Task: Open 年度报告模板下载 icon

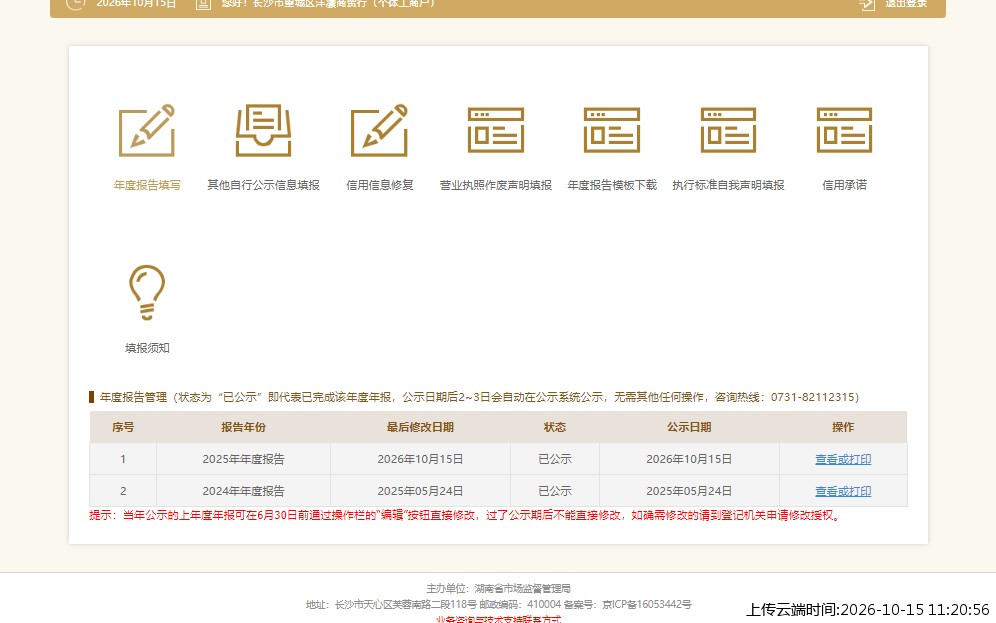Action: (x=612, y=130)
